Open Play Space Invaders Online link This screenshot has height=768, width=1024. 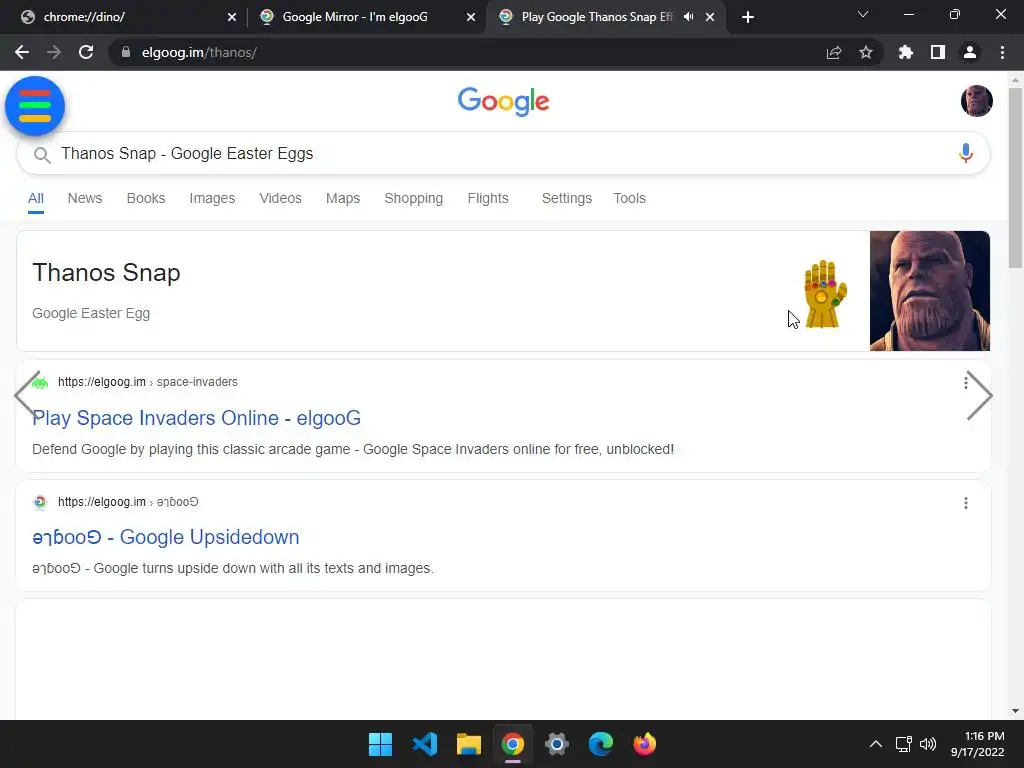(197, 418)
